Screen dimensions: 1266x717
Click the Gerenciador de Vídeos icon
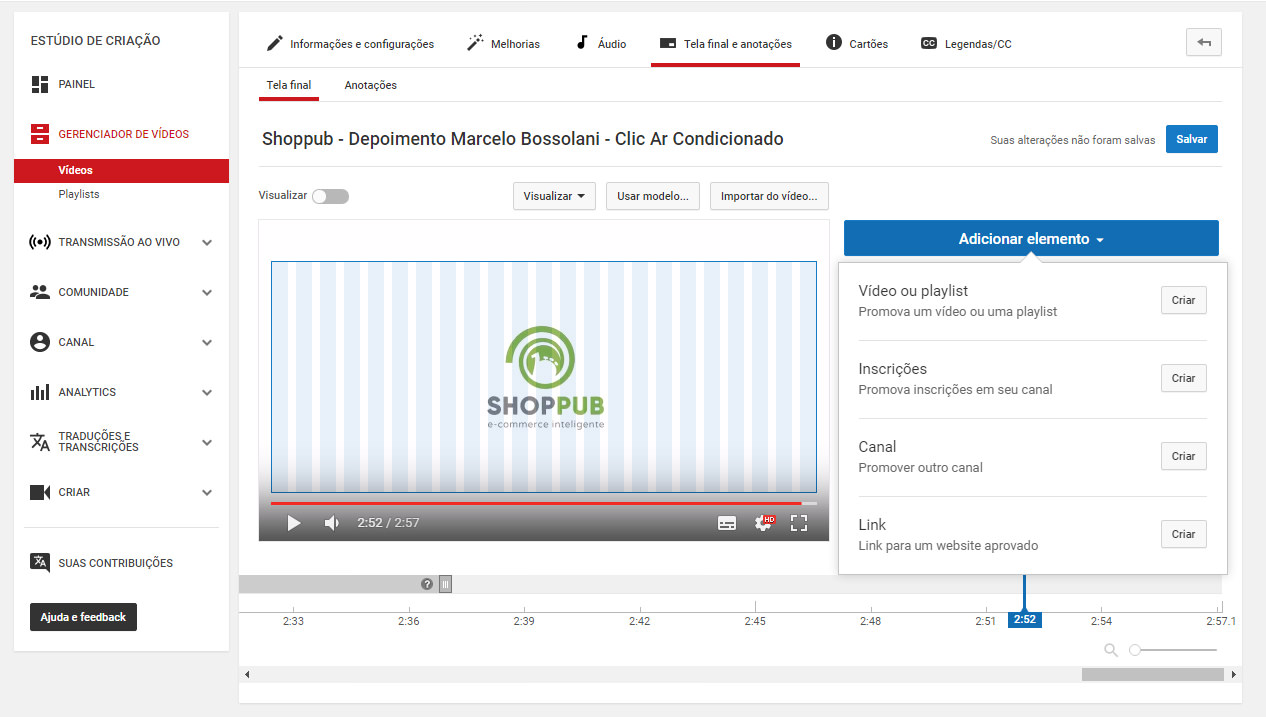(x=40, y=134)
